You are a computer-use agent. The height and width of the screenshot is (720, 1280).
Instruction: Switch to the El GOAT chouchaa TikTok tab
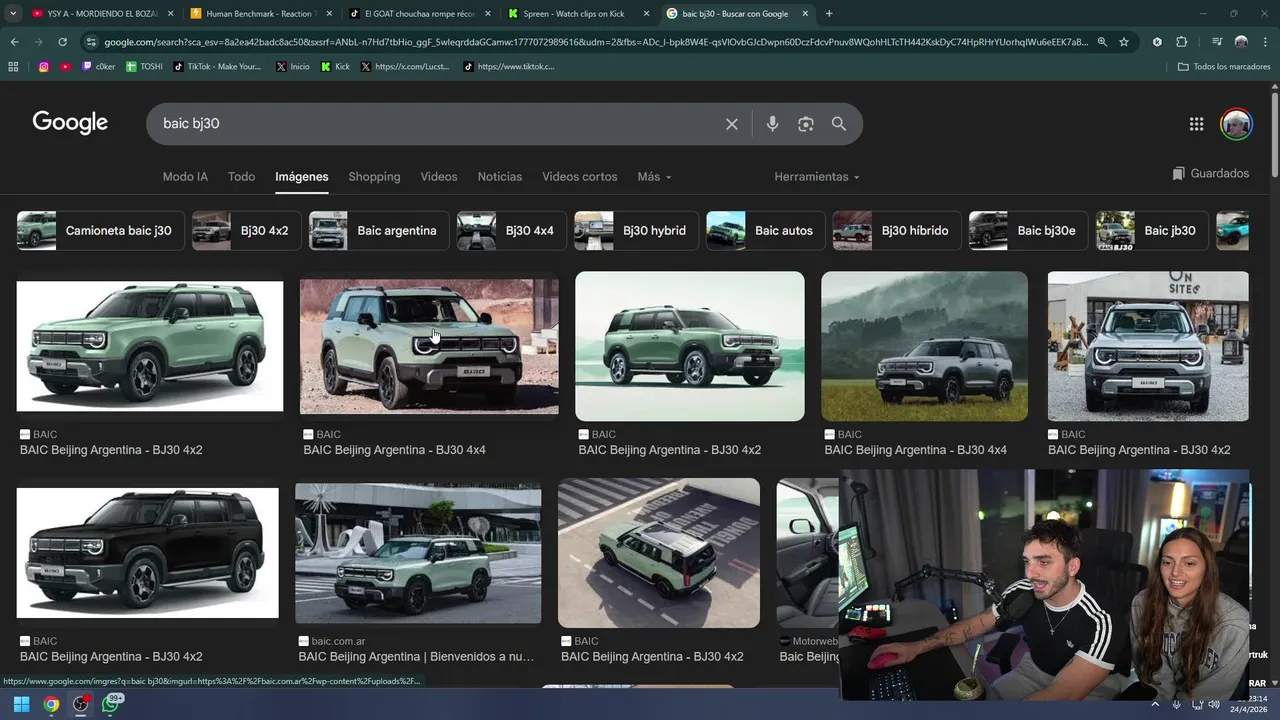[419, 14]
